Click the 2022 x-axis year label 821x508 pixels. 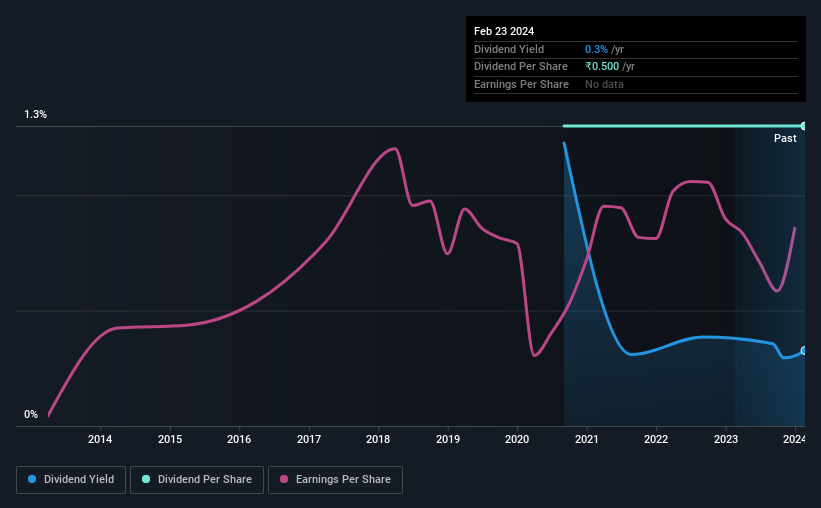pos(656,439)
